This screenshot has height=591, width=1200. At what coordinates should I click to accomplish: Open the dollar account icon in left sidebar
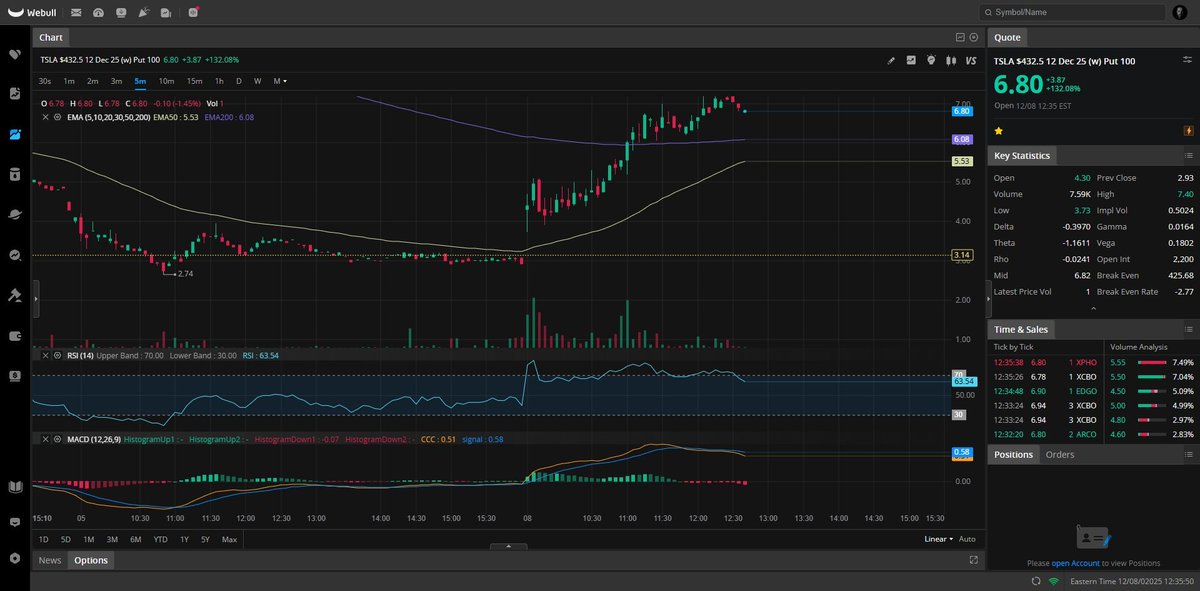(x=14, y=375)
